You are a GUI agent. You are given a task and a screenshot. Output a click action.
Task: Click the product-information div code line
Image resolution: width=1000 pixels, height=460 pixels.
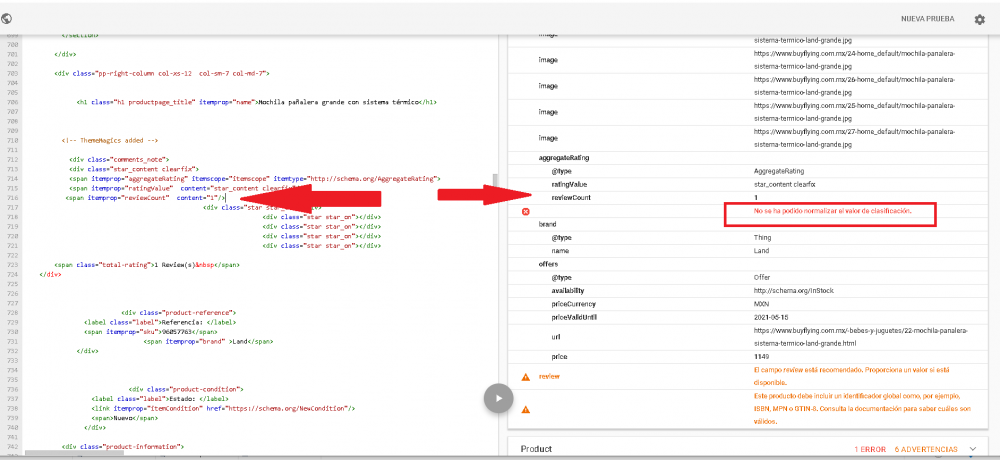[122, 446]
